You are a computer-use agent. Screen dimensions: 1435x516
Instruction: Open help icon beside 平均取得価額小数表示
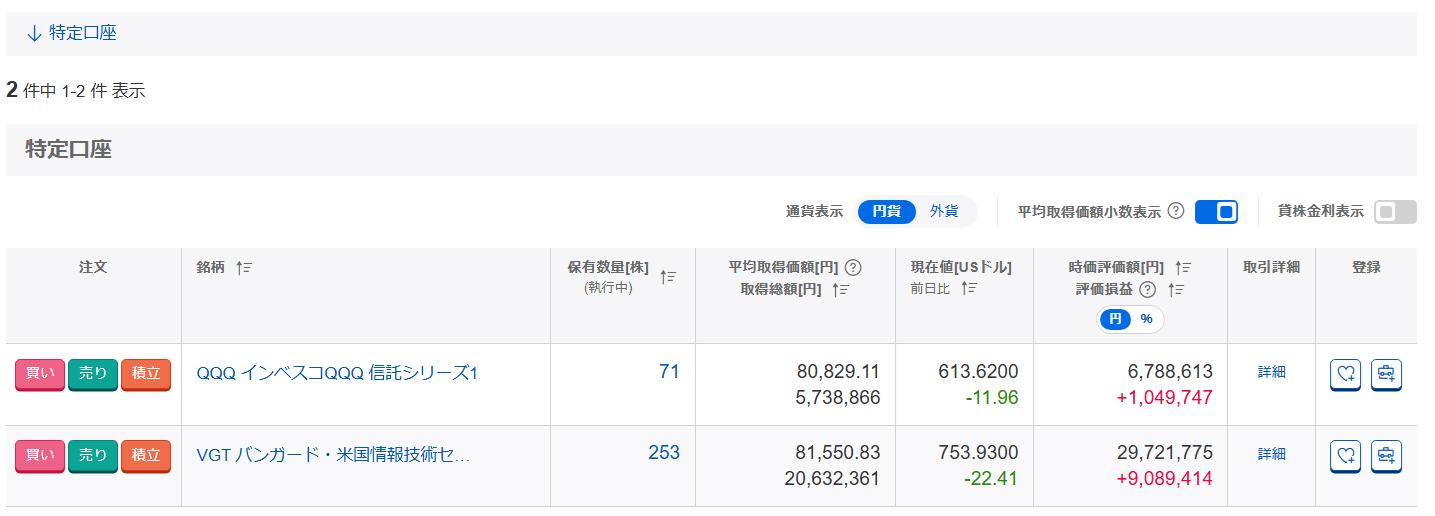[x=1176, y=211]
